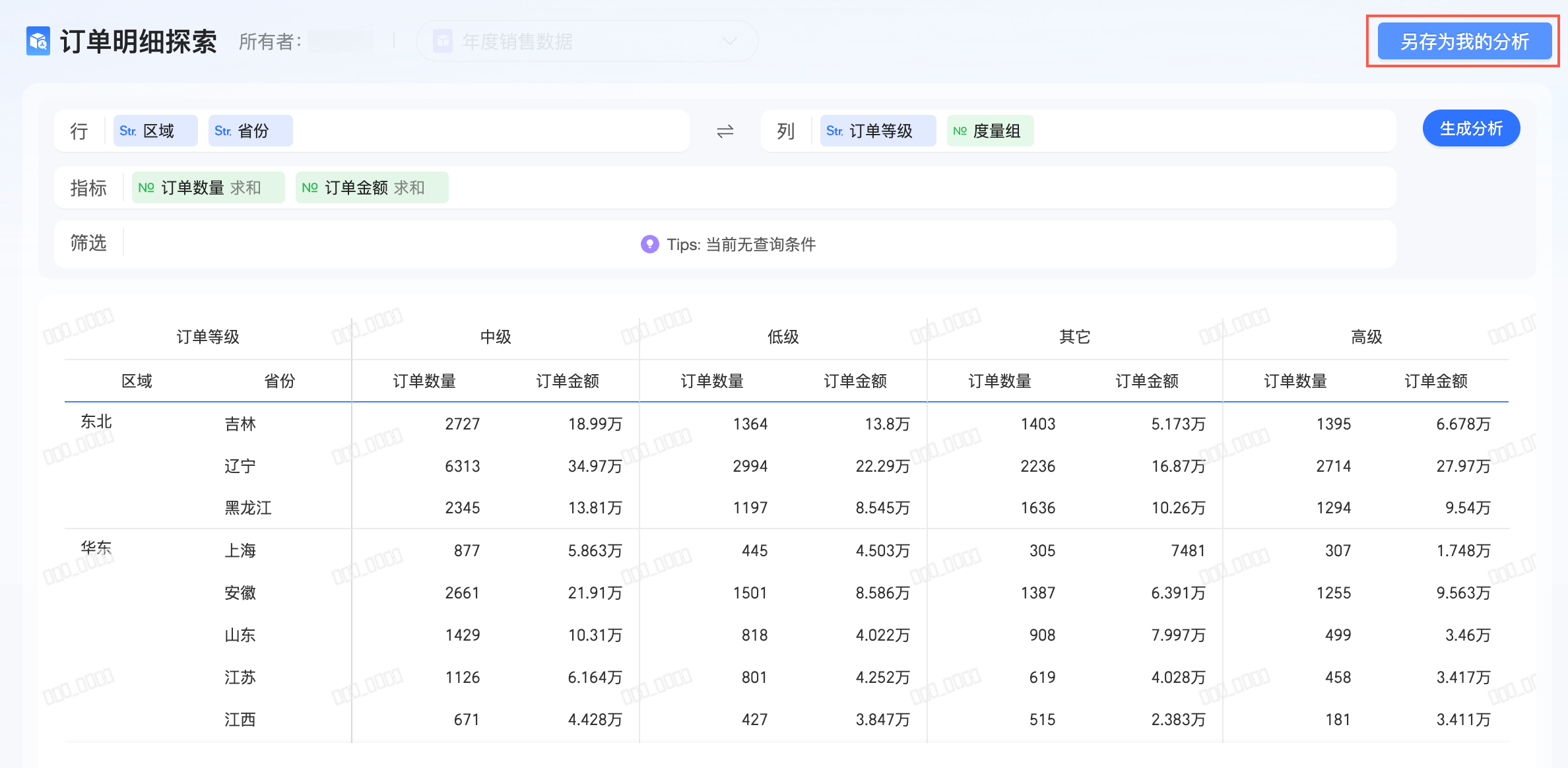
Task: Click the Str icon on 订单等级 chip
Action: pyautogui.click(x=834, y=131)
